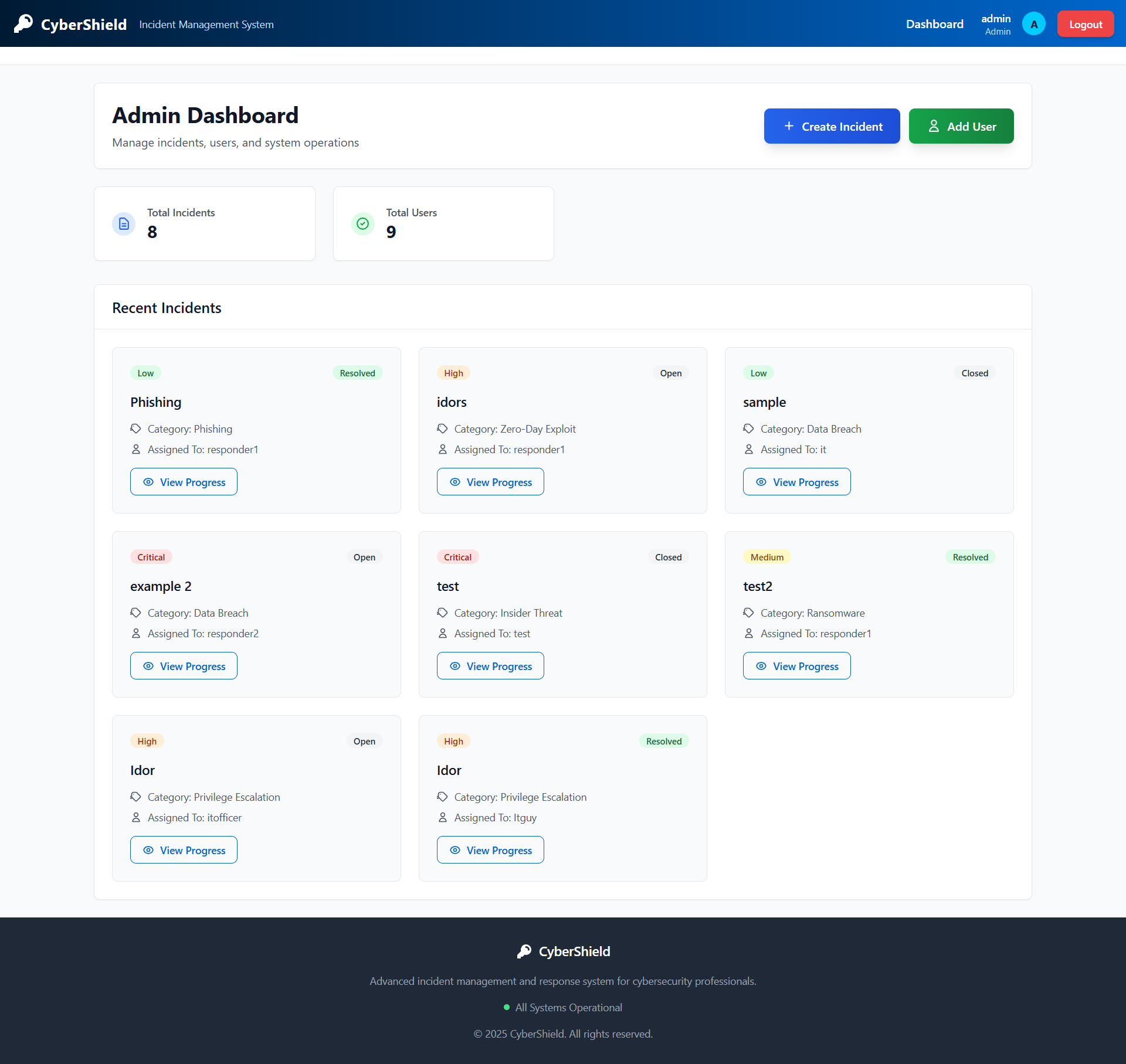This screenshot has width=1126, height=1064.
Task: View progress of the Phishing incident
Action: (x=184, y=482)
